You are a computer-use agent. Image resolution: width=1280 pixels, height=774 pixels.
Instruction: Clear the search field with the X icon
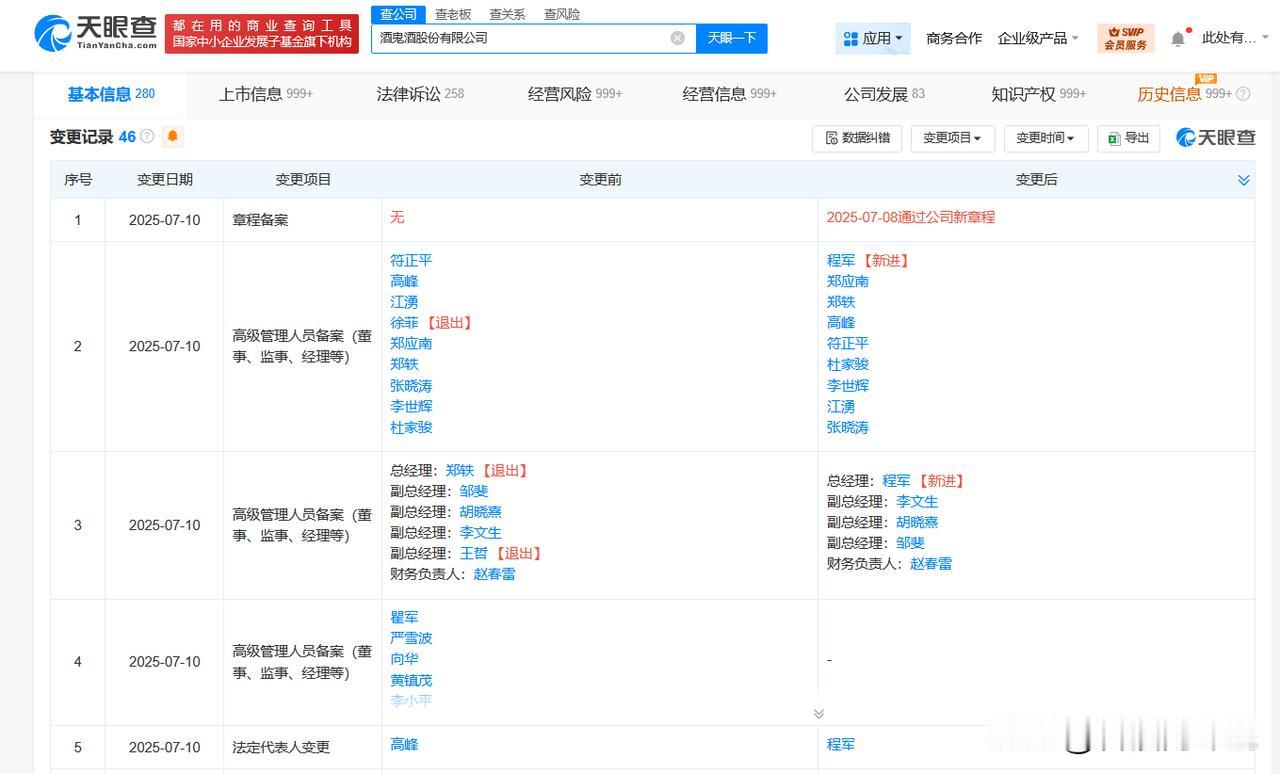click(x=677, y=38)
